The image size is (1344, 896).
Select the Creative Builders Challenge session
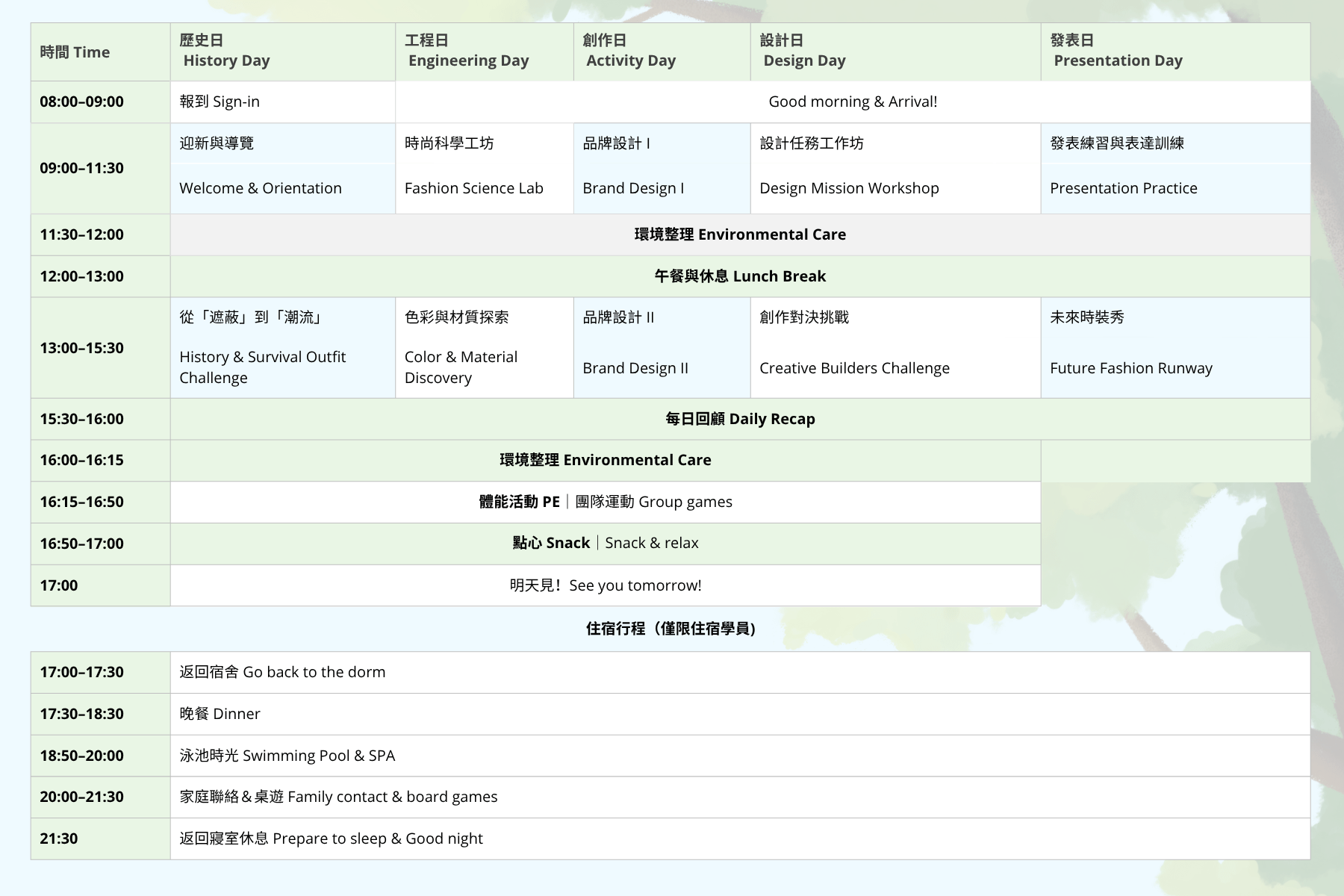pos(895,348)
